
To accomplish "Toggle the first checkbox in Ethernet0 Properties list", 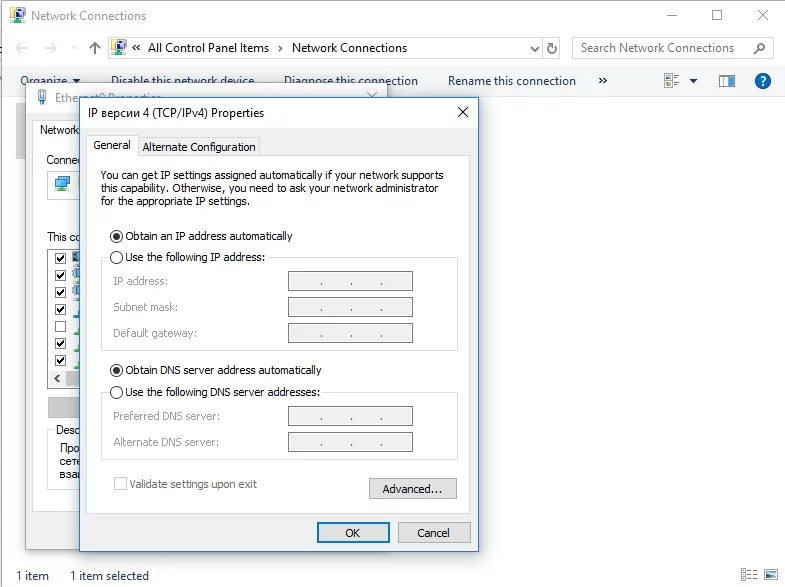I will pyautogui.click(x=61, y=258).
